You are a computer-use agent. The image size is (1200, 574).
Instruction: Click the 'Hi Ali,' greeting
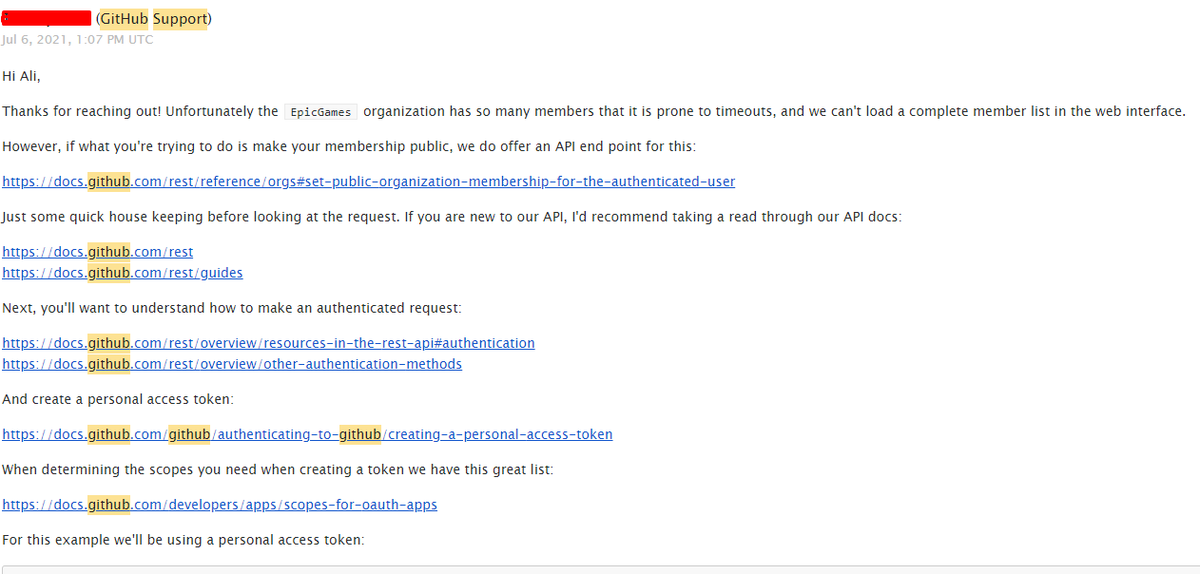tap(20, 76)
